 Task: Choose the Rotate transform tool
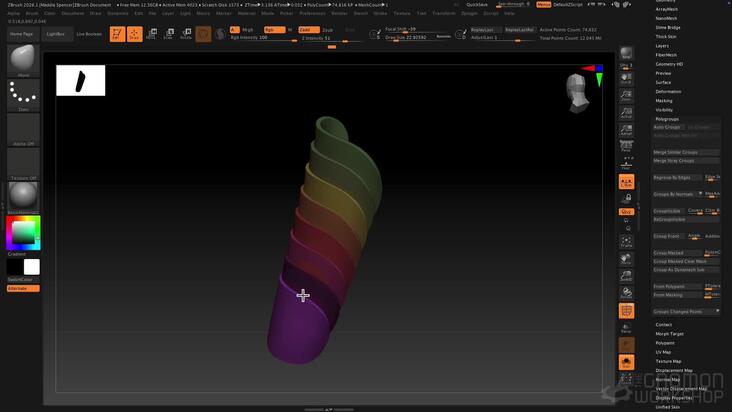pos(186,34)
